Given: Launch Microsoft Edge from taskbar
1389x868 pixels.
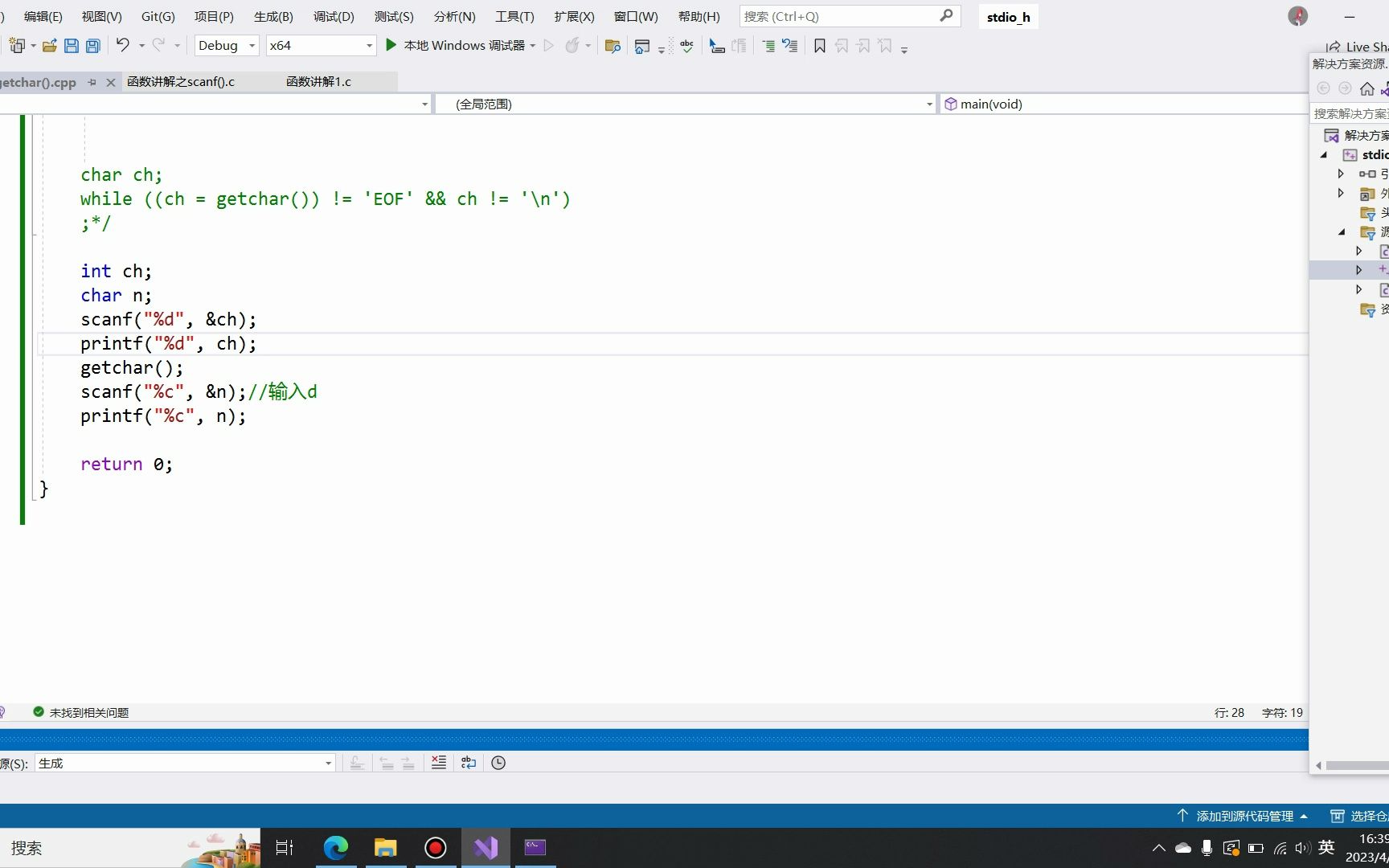Looking at the screenshot, I should (335, 847).
